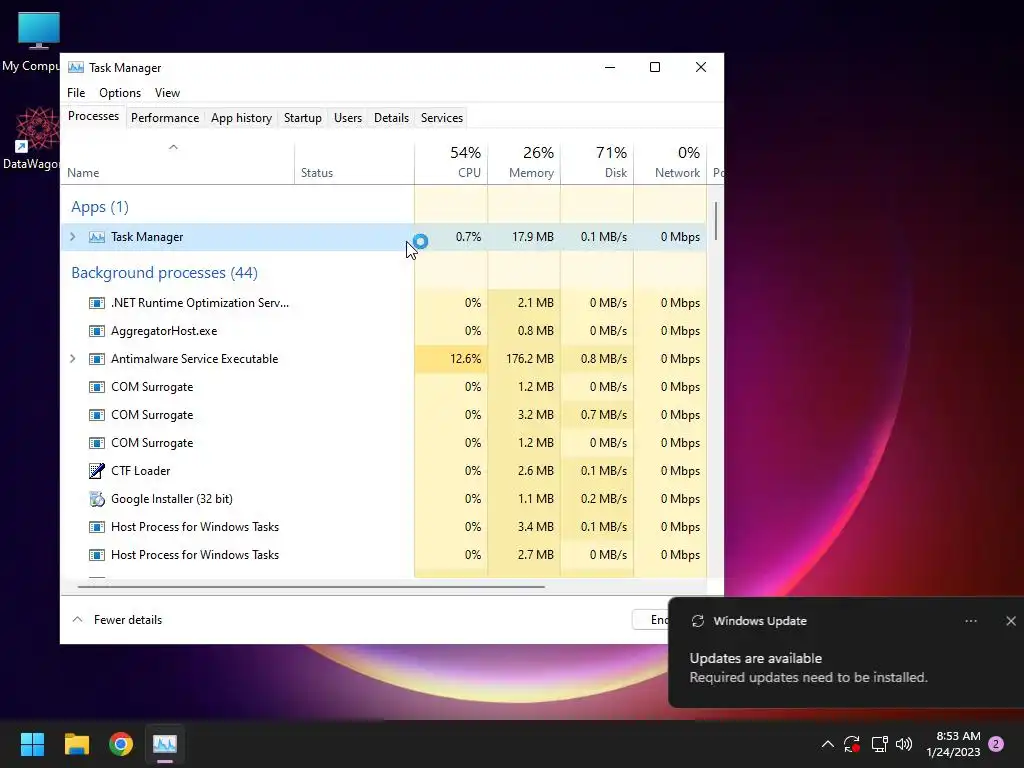Open the notification count badge
This screenshot has height=768, width=1024.
coord(996,744)
